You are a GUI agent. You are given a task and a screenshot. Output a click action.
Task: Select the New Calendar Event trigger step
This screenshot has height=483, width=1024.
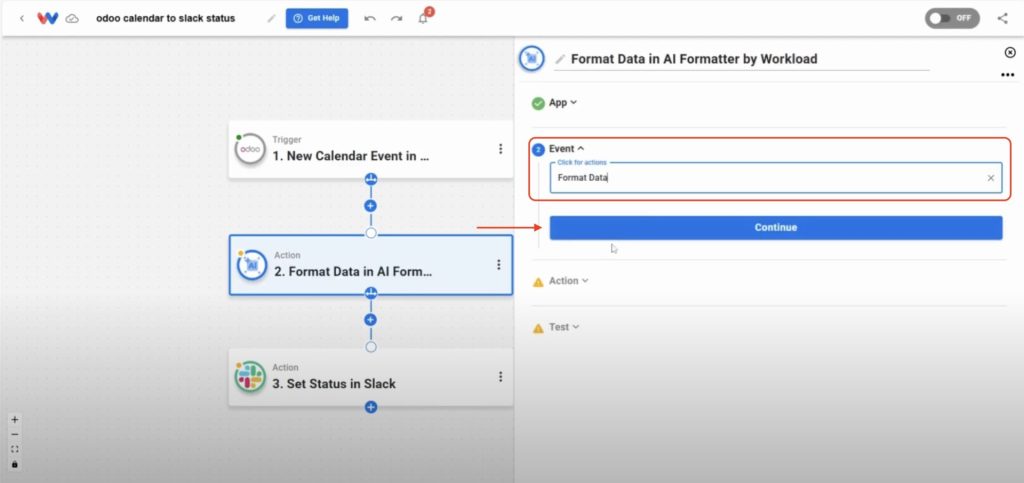(x=371, y=149)
